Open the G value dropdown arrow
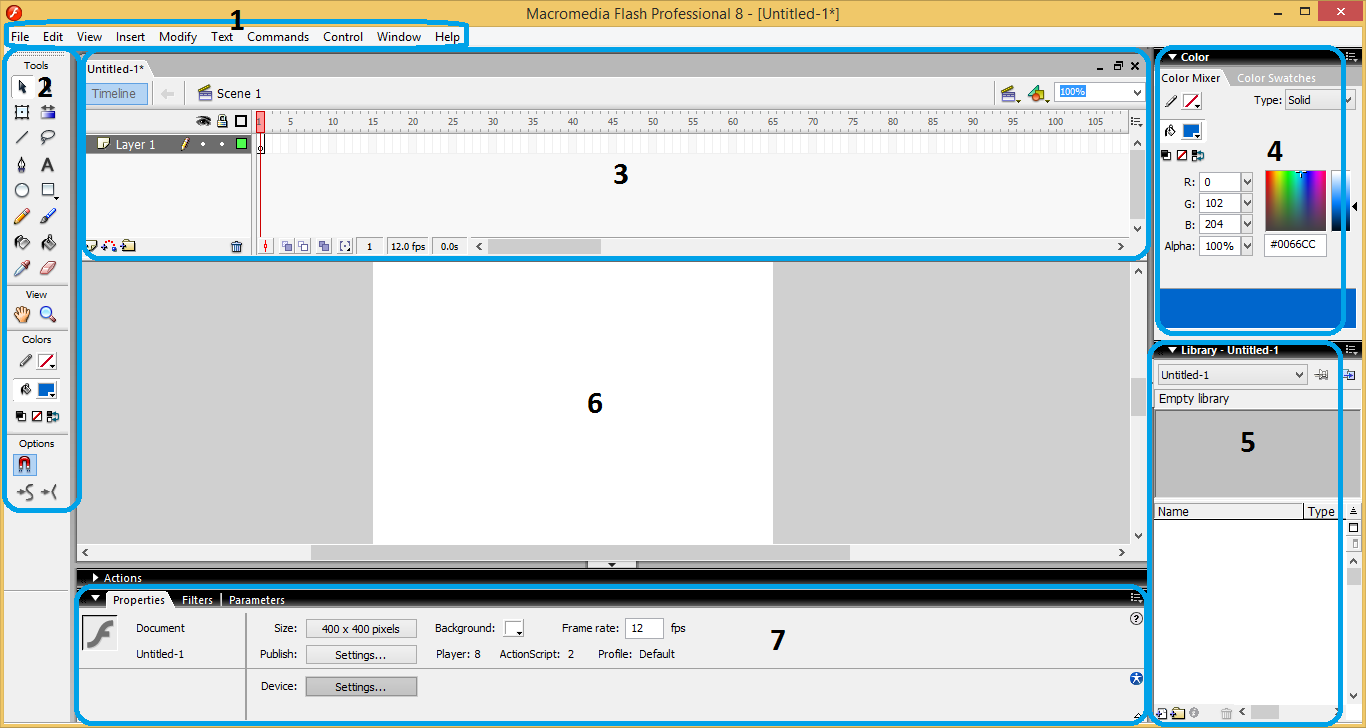The width and height of the screenshot is (1366, 728). pyautogui.click(x=1247, y=203)
